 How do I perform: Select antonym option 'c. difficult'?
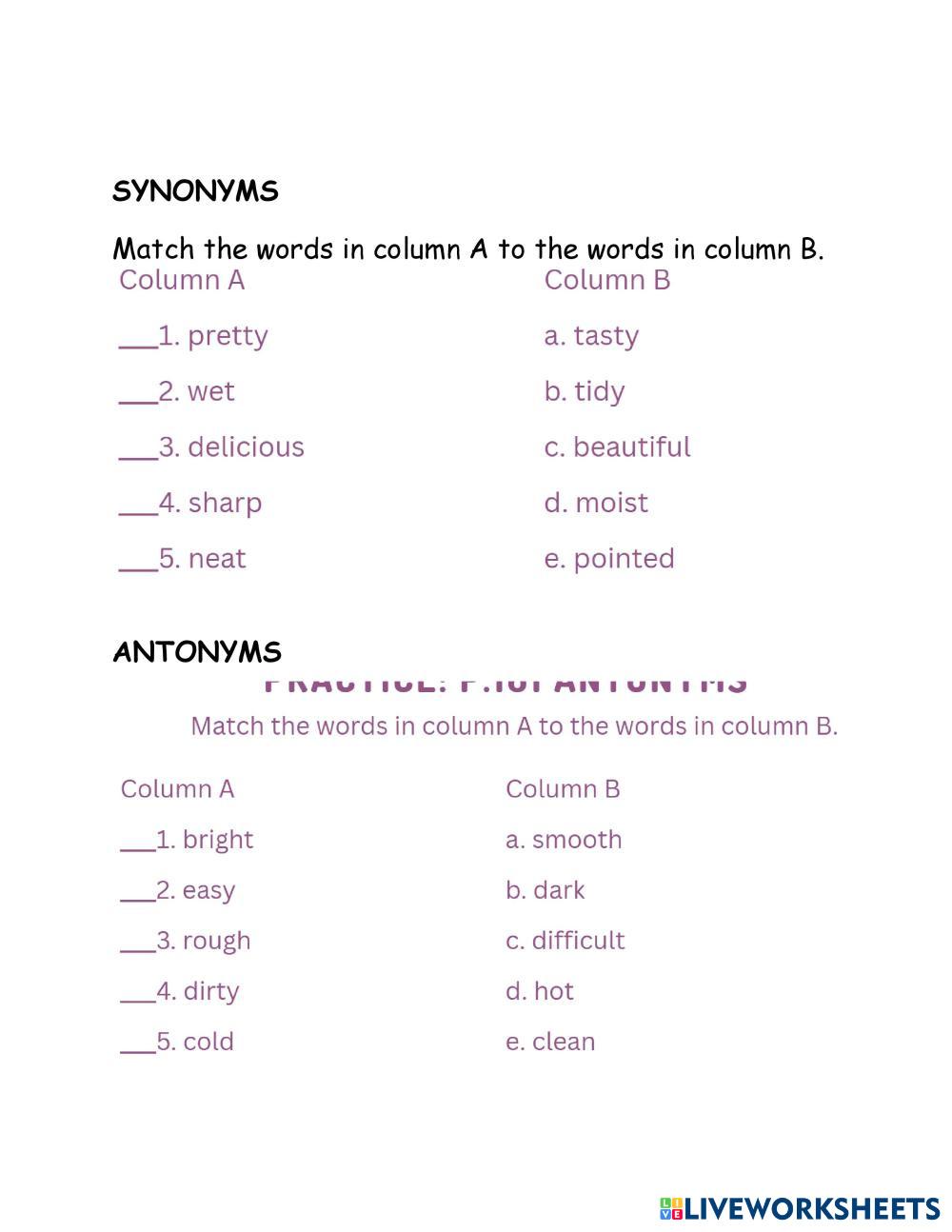565,941
